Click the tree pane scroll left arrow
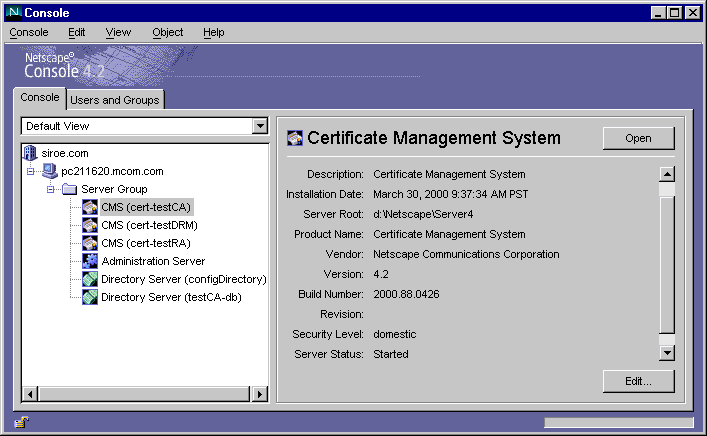This screenshot has width=707, height=436. pos(30,394)
